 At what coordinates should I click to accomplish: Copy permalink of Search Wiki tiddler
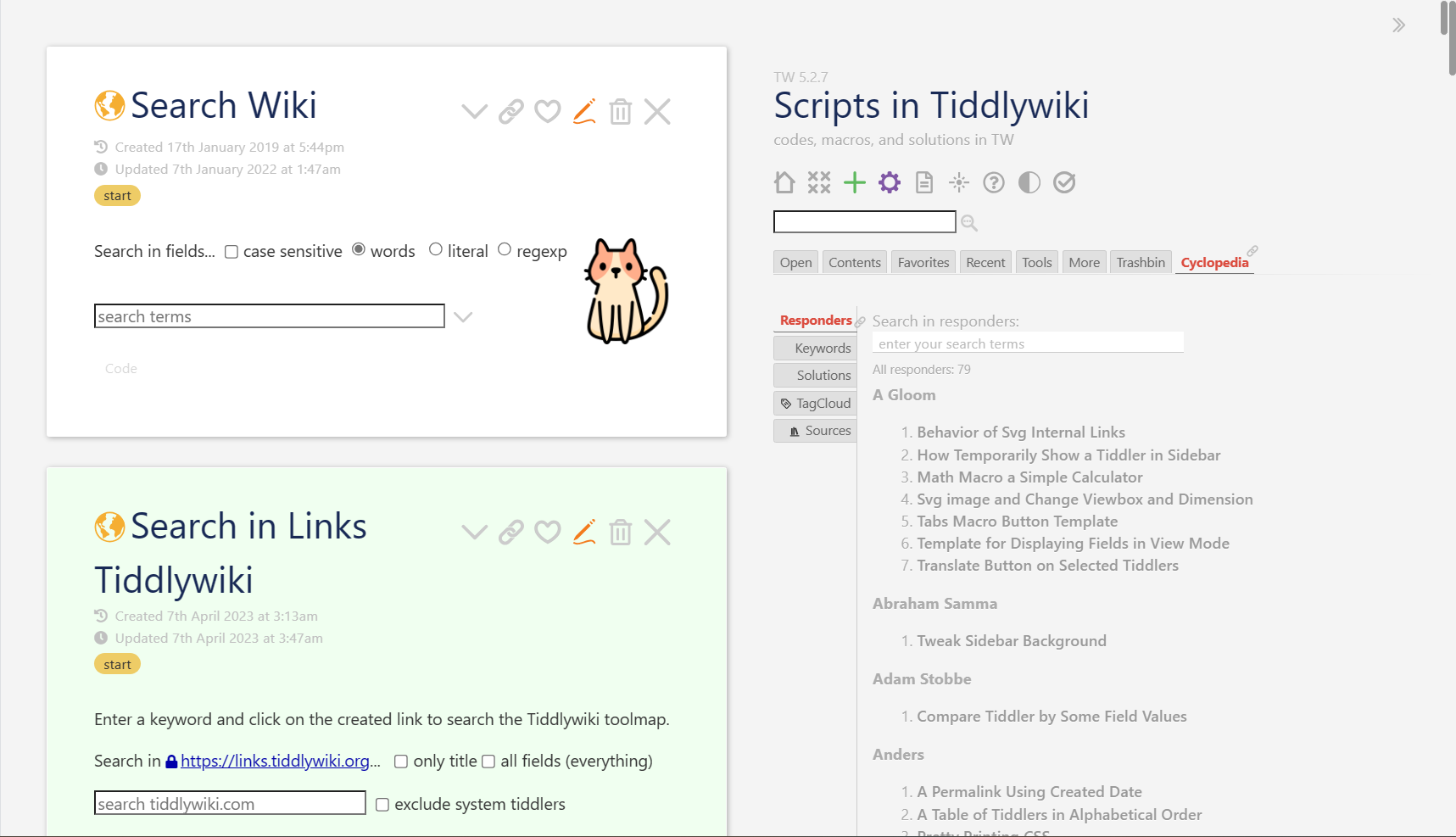510,111
